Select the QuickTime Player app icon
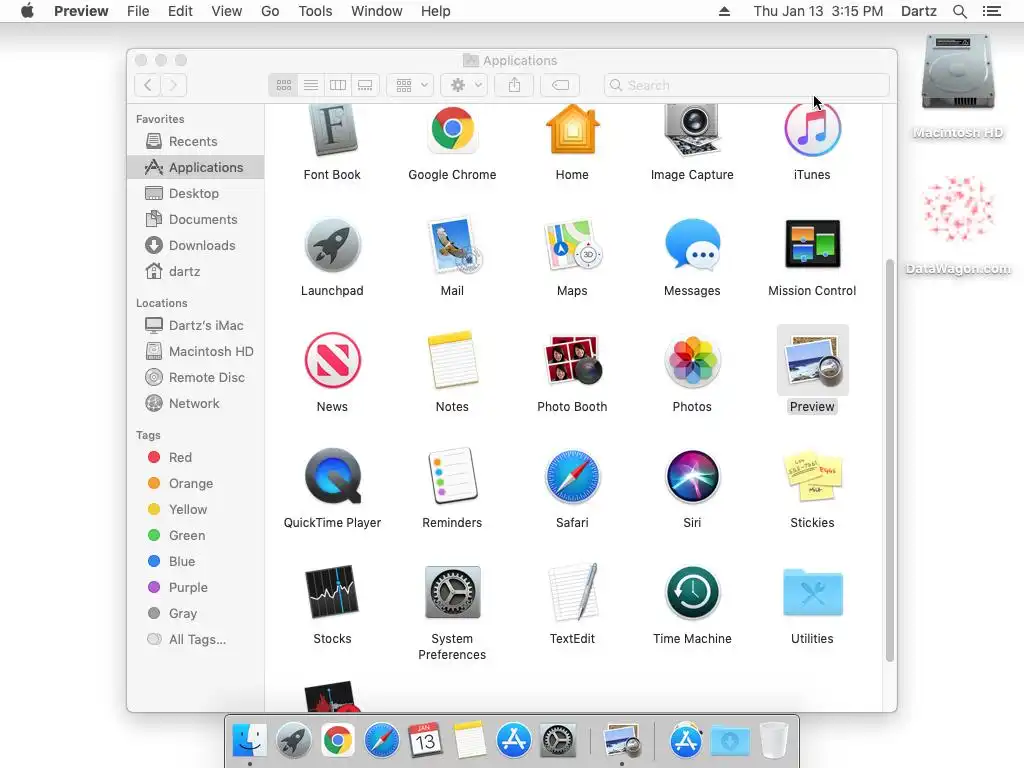1024x768 pixels. coord(332,476)
